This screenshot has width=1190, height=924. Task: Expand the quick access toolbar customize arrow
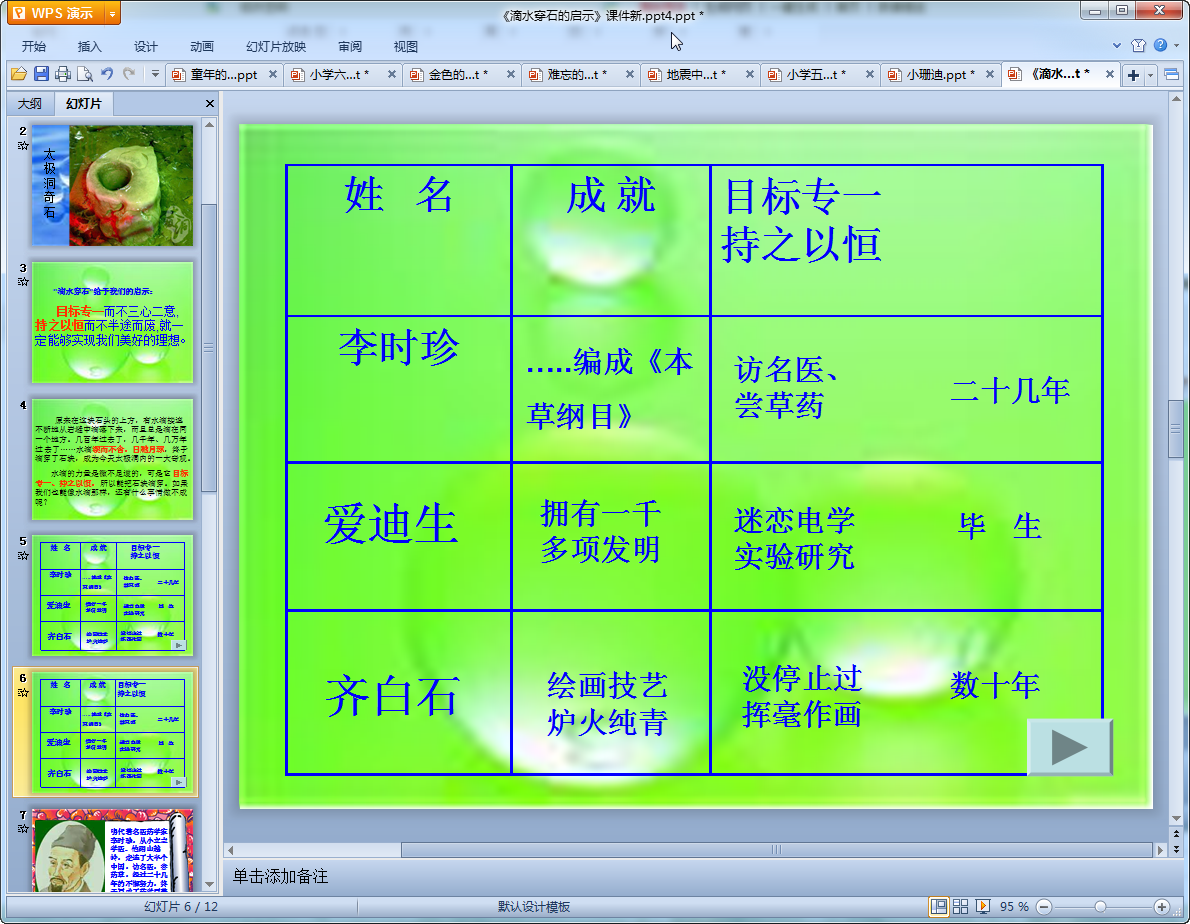point(155,74)
